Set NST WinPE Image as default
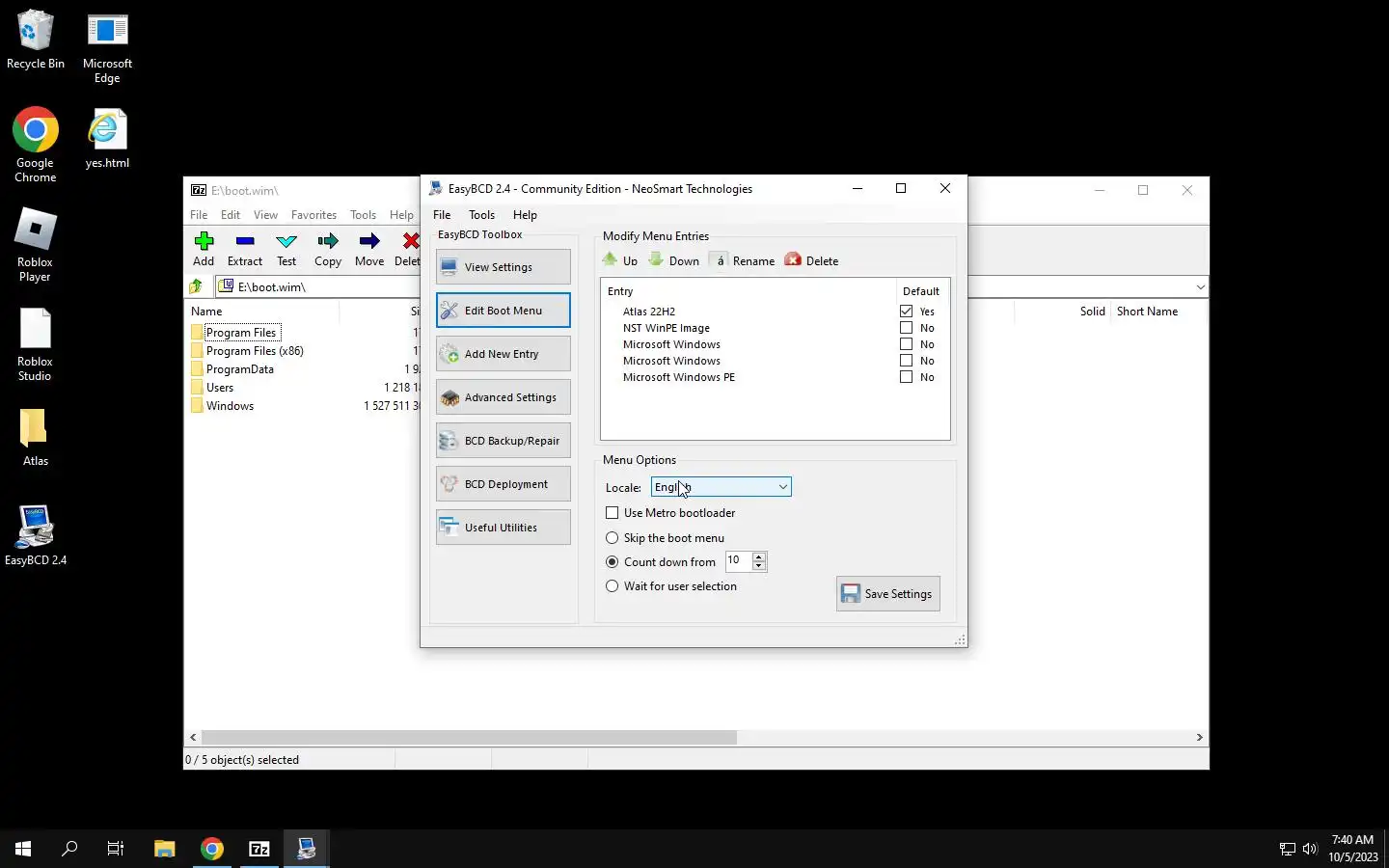Screen dimensions: 1389x868 906,328
